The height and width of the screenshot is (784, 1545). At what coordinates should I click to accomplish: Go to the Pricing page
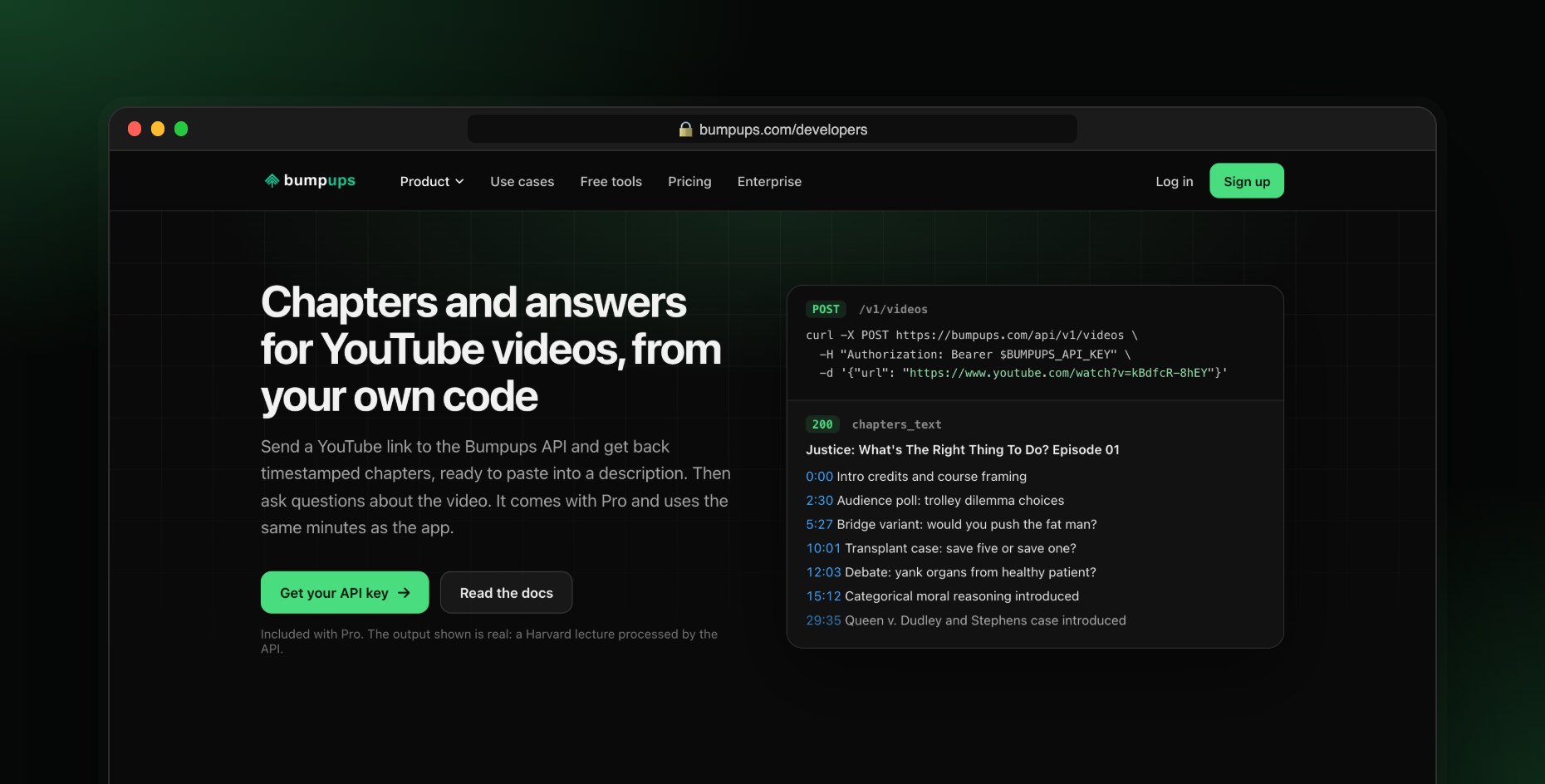tap(689, 181)
